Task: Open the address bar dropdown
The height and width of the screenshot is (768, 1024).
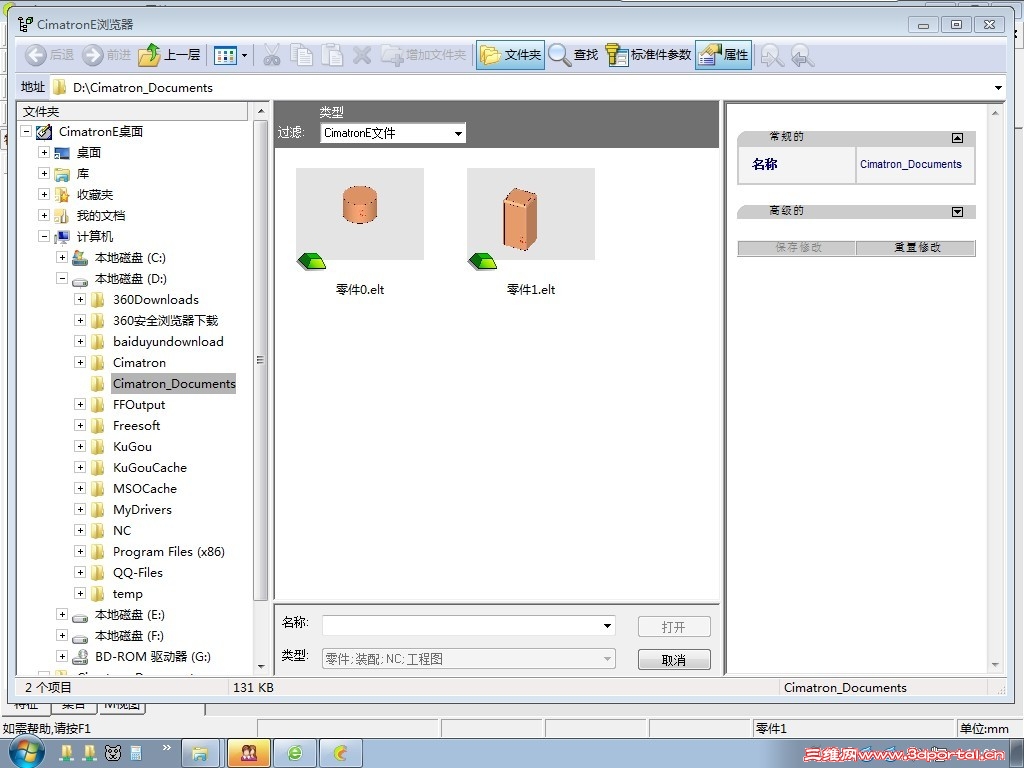Action: (x=999, y=88)
